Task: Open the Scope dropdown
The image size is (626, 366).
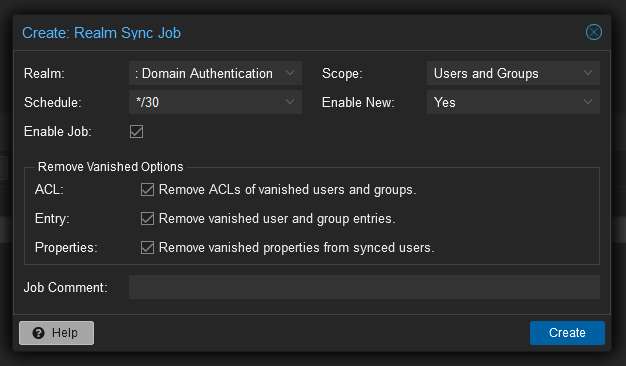Action: [588, 73]
